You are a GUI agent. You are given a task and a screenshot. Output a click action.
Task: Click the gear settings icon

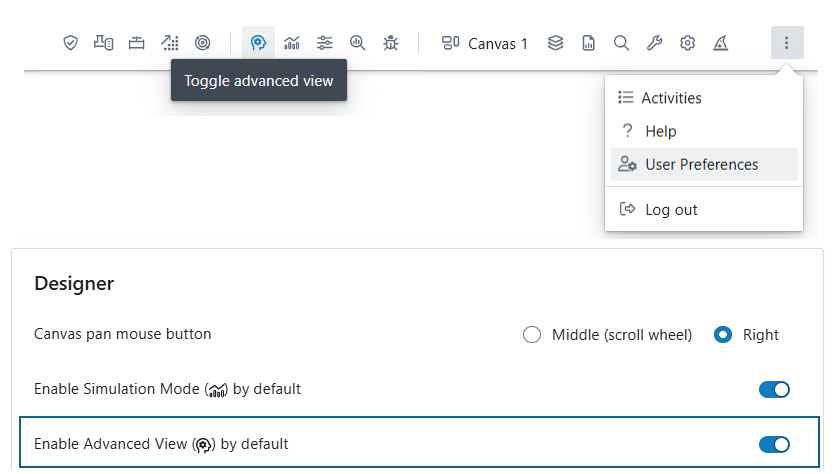click(687, 43)
